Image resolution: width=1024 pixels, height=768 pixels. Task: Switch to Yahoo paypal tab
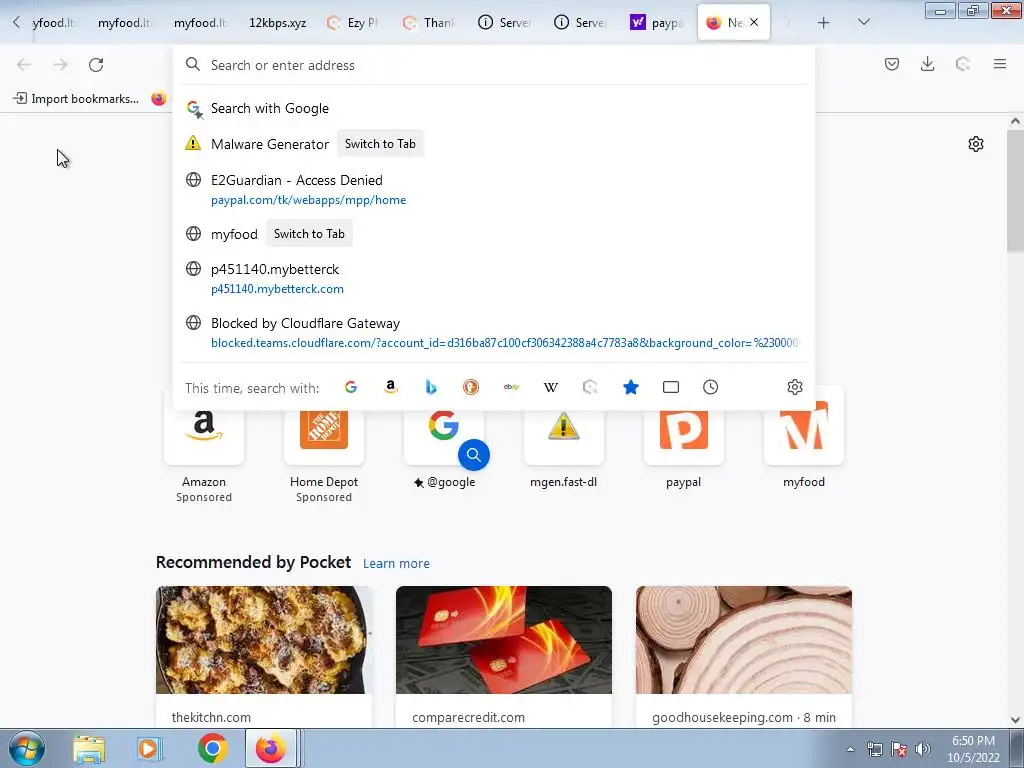(656, 23)
